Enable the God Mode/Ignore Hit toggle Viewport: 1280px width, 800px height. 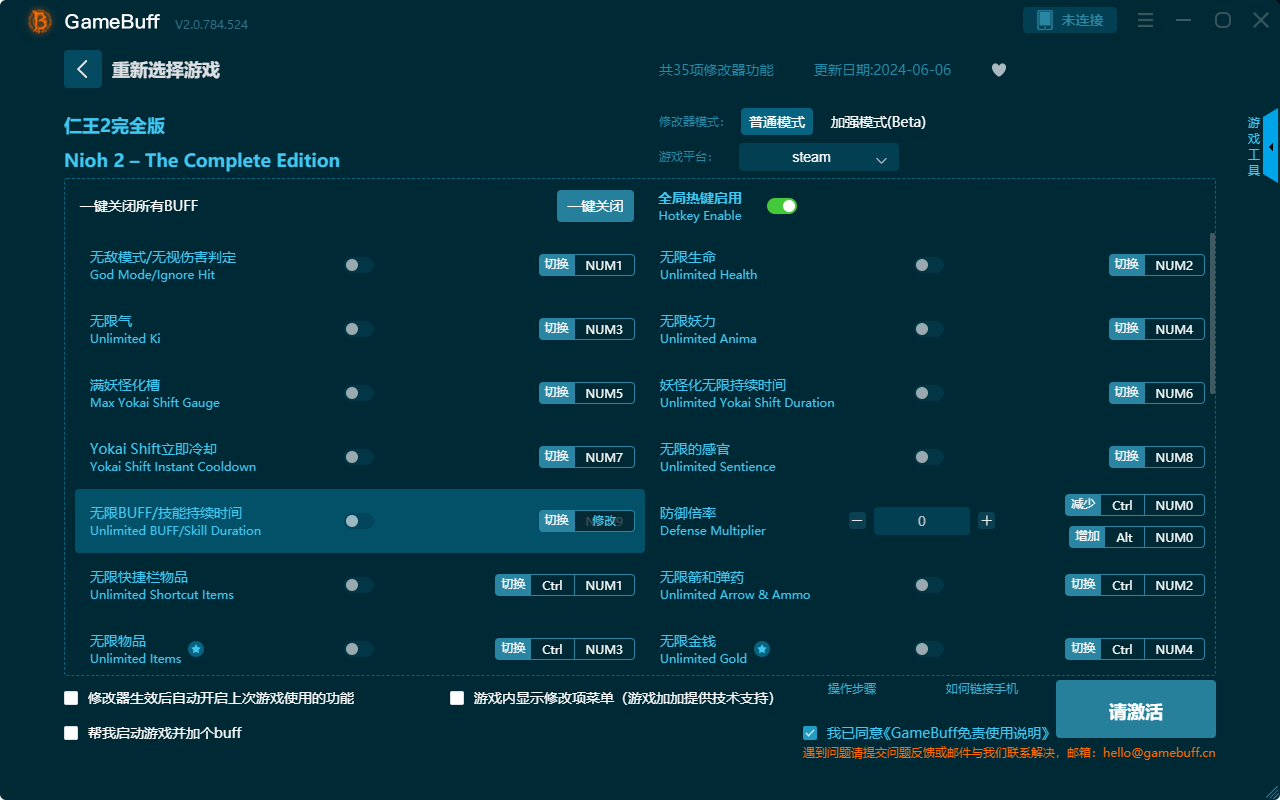point(359,265)
